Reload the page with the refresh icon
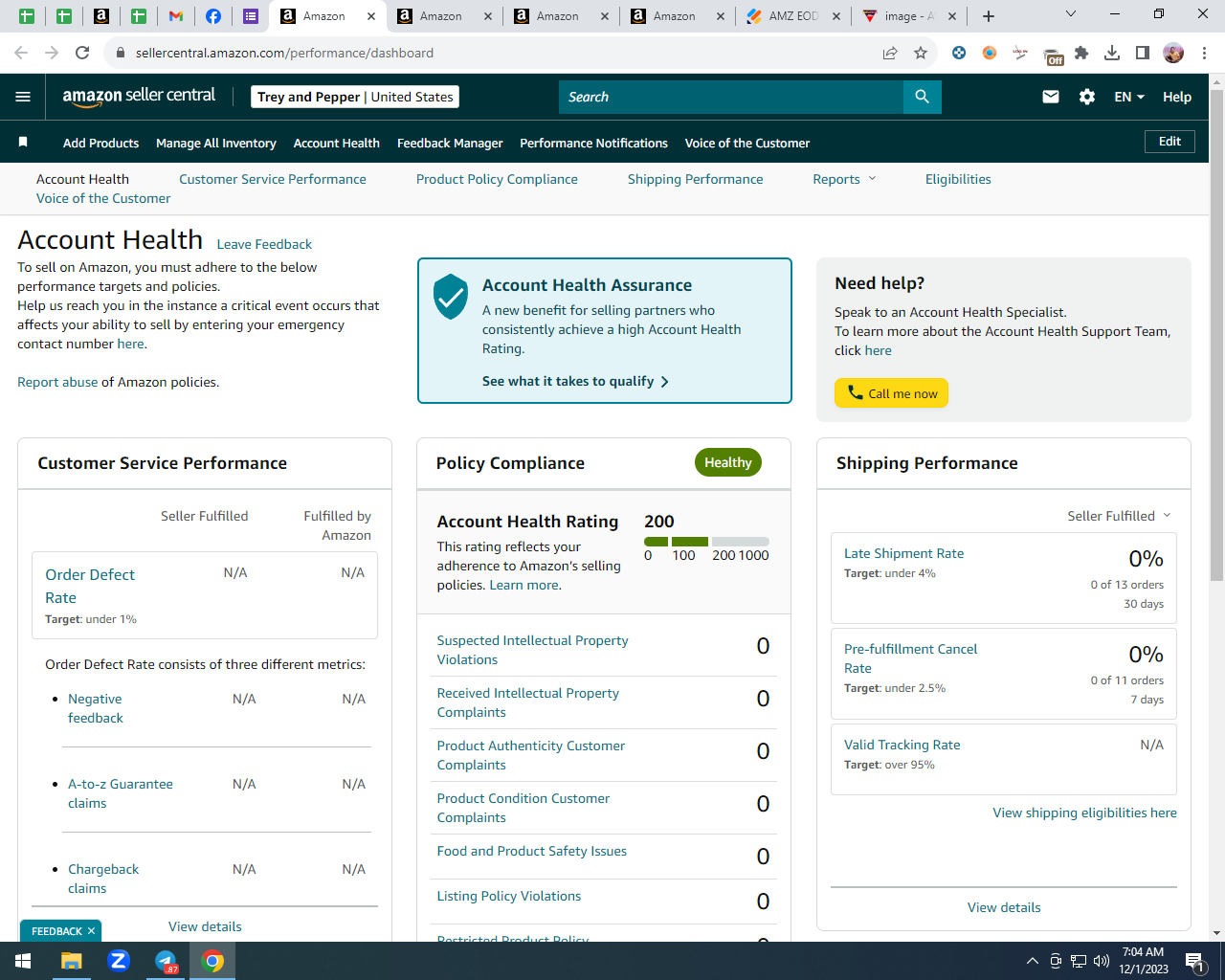1225x980 pixels. [x=82, y=53]
